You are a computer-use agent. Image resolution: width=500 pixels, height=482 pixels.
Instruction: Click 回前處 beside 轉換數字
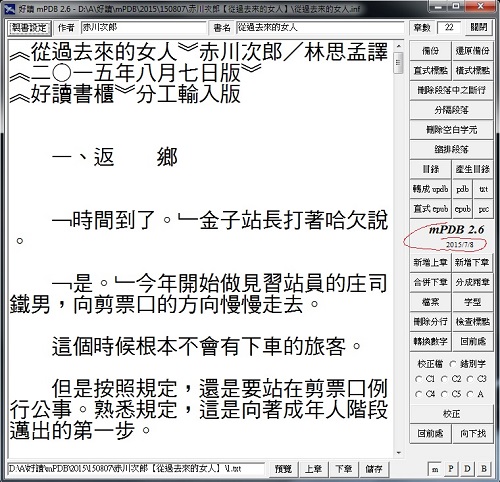click(x=472, y=341)
